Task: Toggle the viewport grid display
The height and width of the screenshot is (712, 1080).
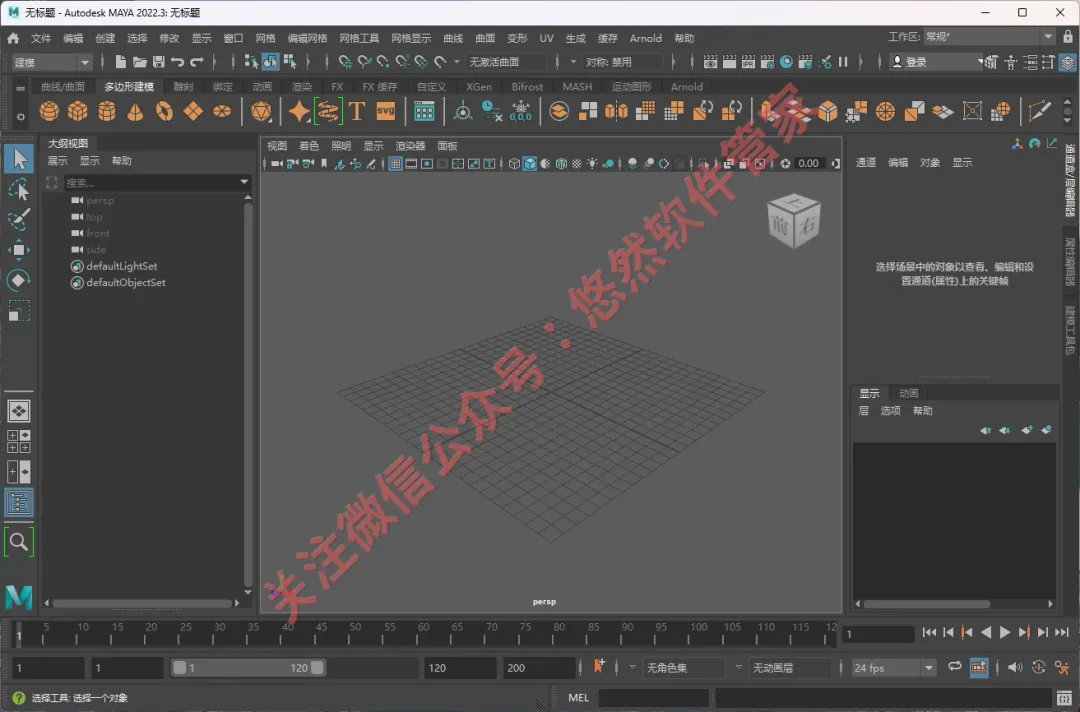Action: (395, 164)
